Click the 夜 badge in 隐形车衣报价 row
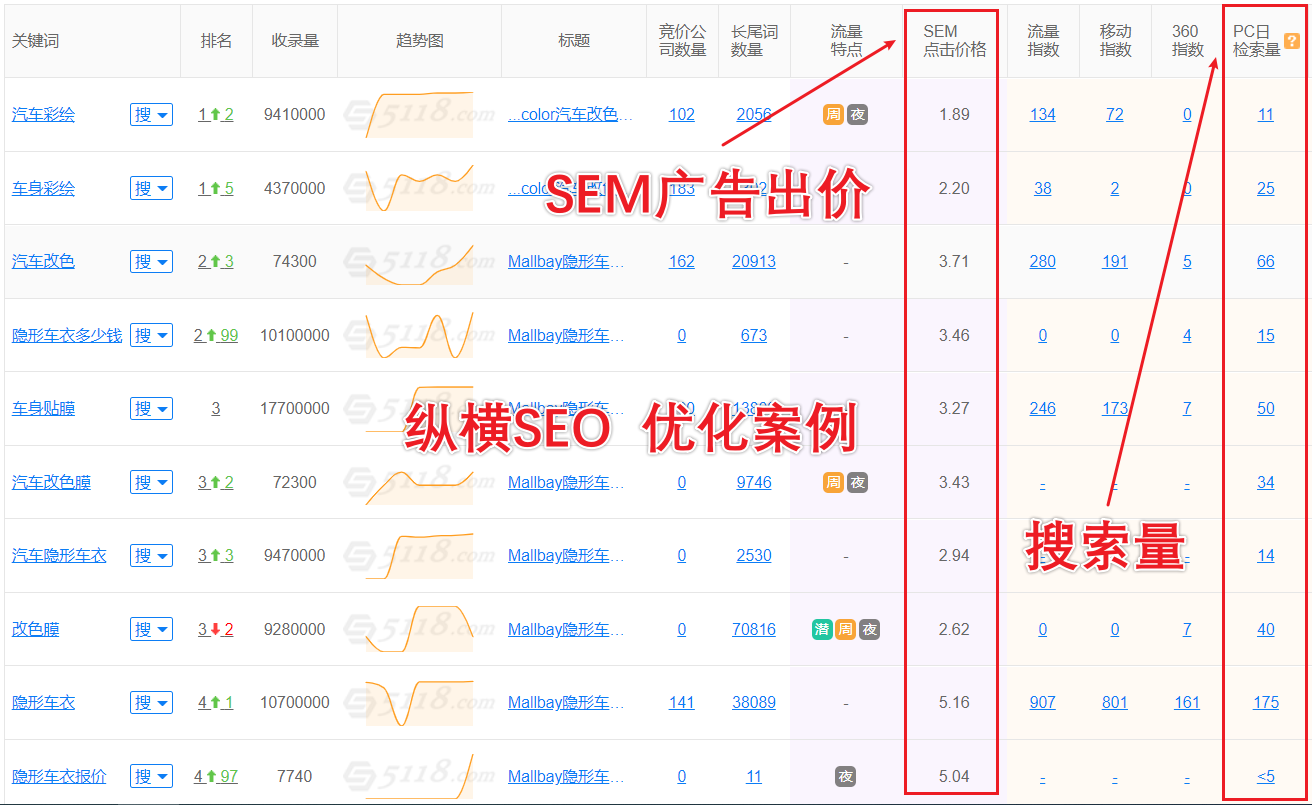Image resolution: width=1312 pixels, height=805 pixels. [846, 776]
